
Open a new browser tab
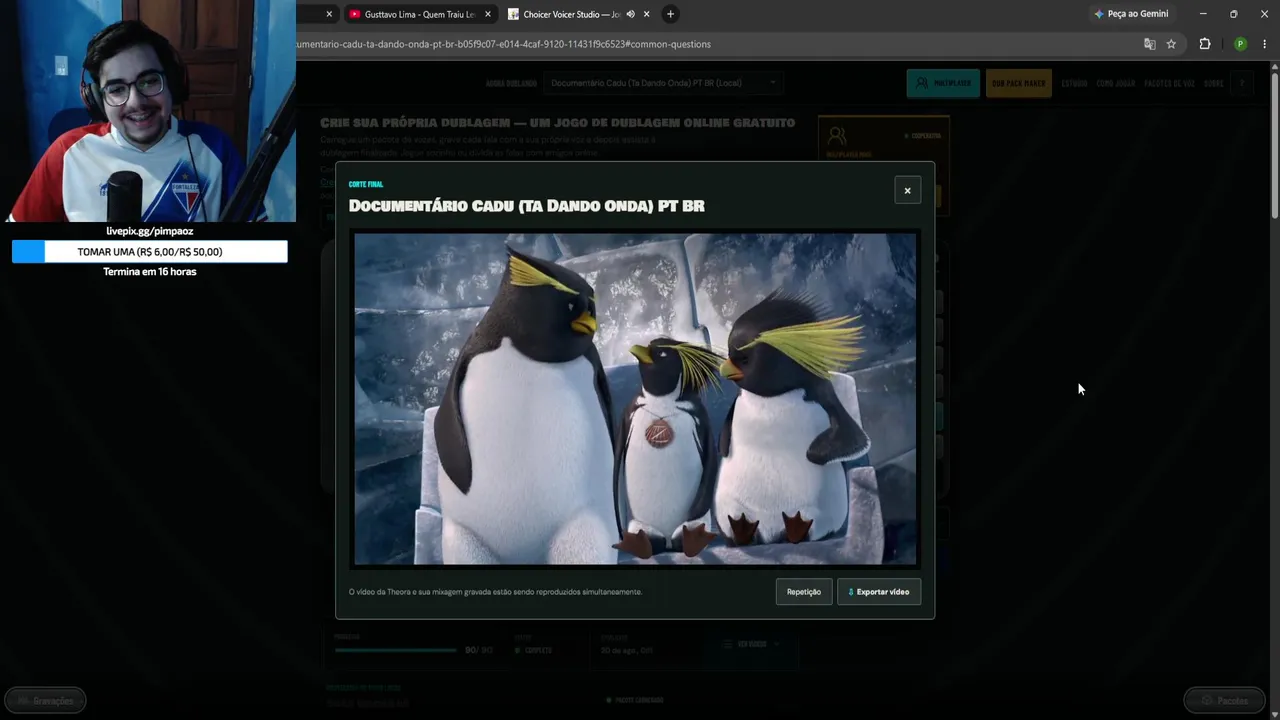point(670,14)
